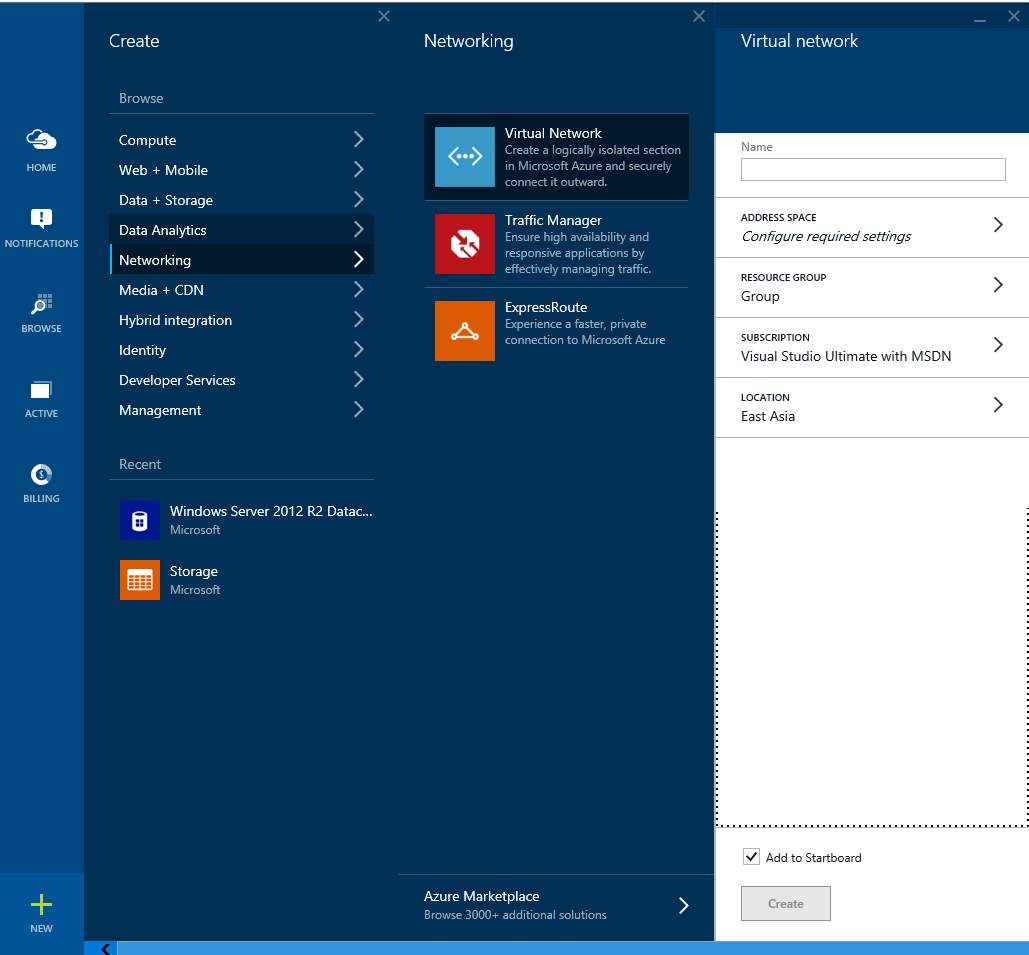
Task: Open Azure Marketplace link
Action: [x=556, y=905]
